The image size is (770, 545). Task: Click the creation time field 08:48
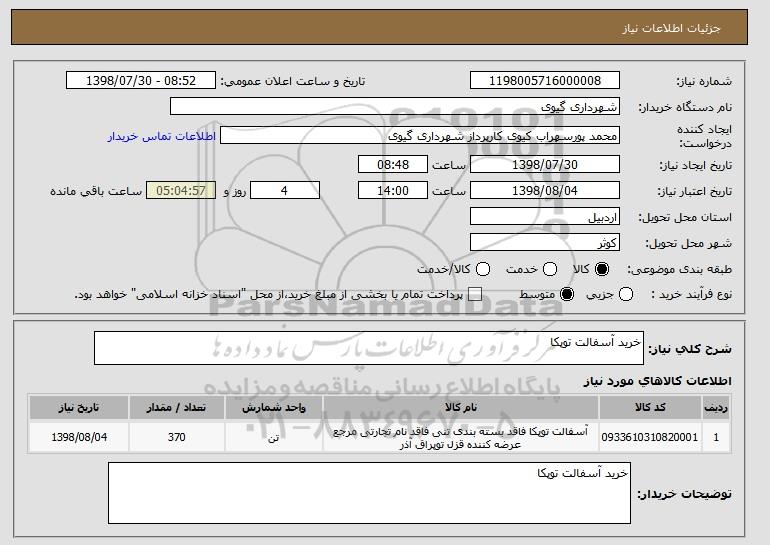(393, 164)
